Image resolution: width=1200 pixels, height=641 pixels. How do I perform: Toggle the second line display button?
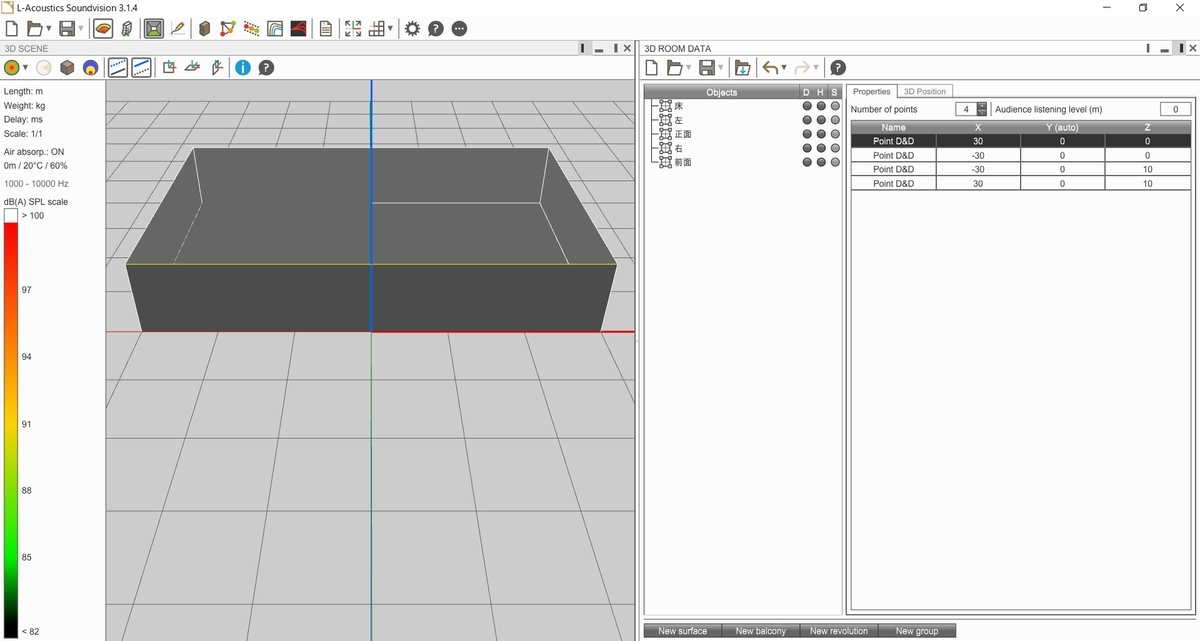point(141,68)
